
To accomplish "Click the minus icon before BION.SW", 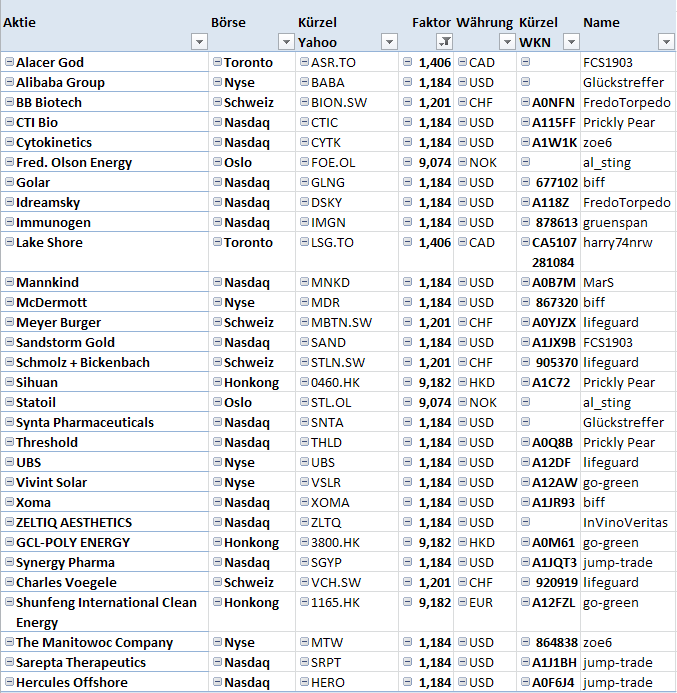I will (303, 102).
